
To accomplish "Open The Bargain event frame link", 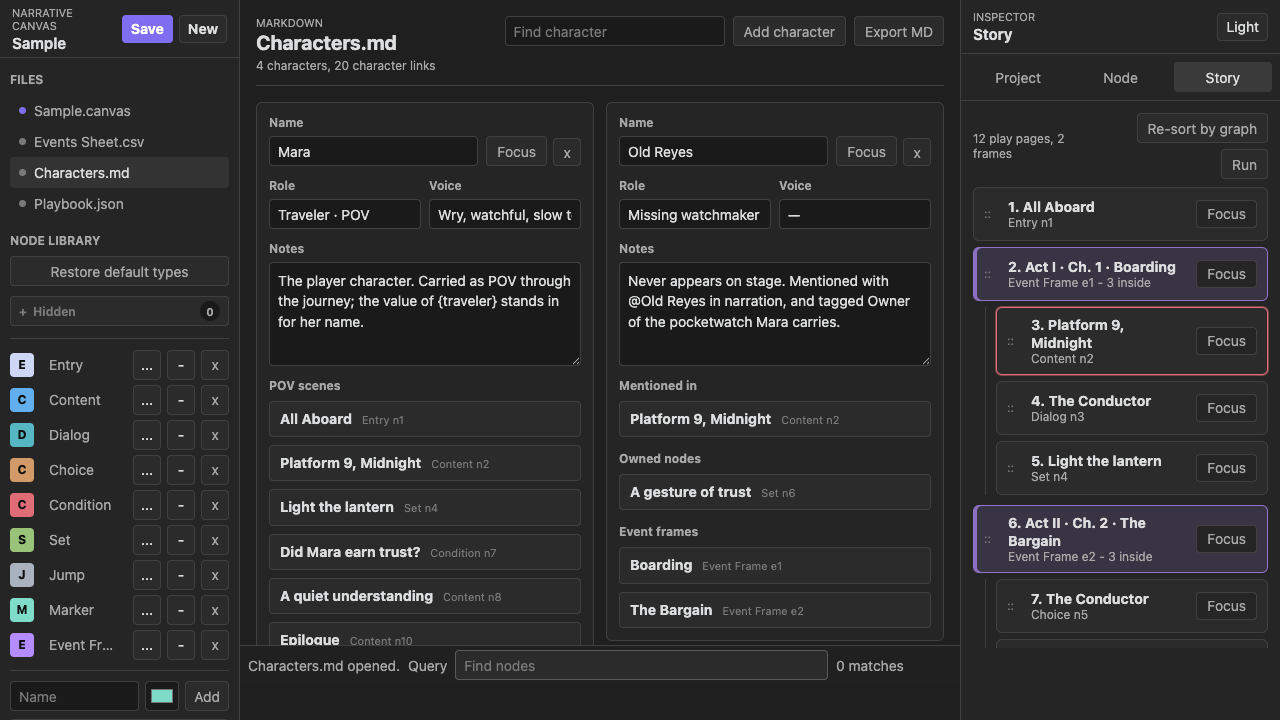I will point(775,610).
